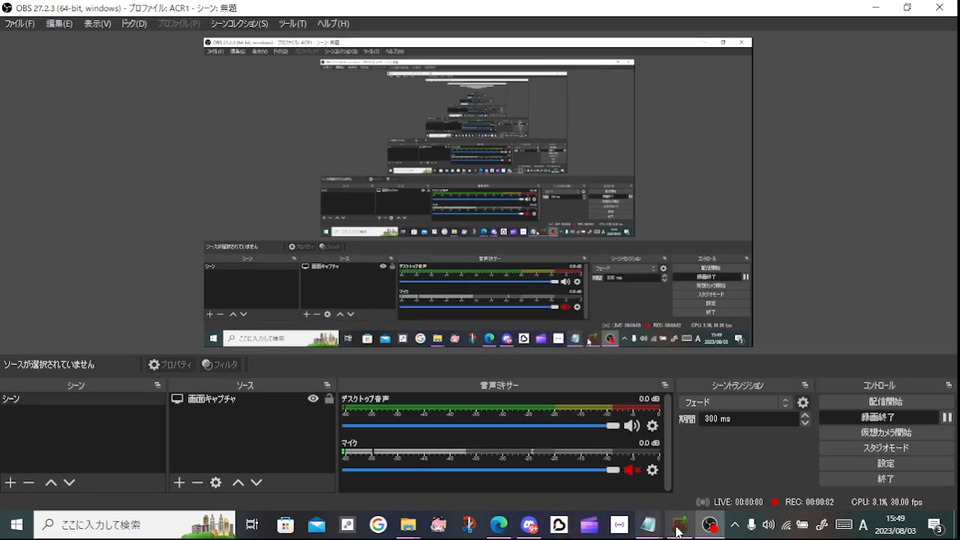Undock the シーン panel
Viewport: 960px width, 540px height.
(x=157, y=385)
